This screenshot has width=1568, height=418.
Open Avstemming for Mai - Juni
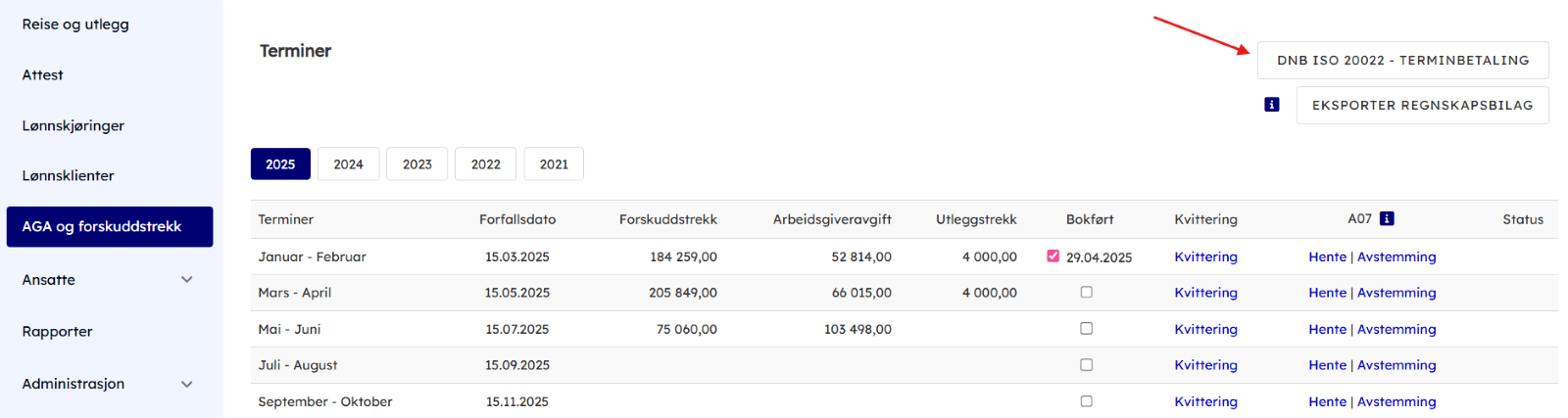[x=1396, y=330]
